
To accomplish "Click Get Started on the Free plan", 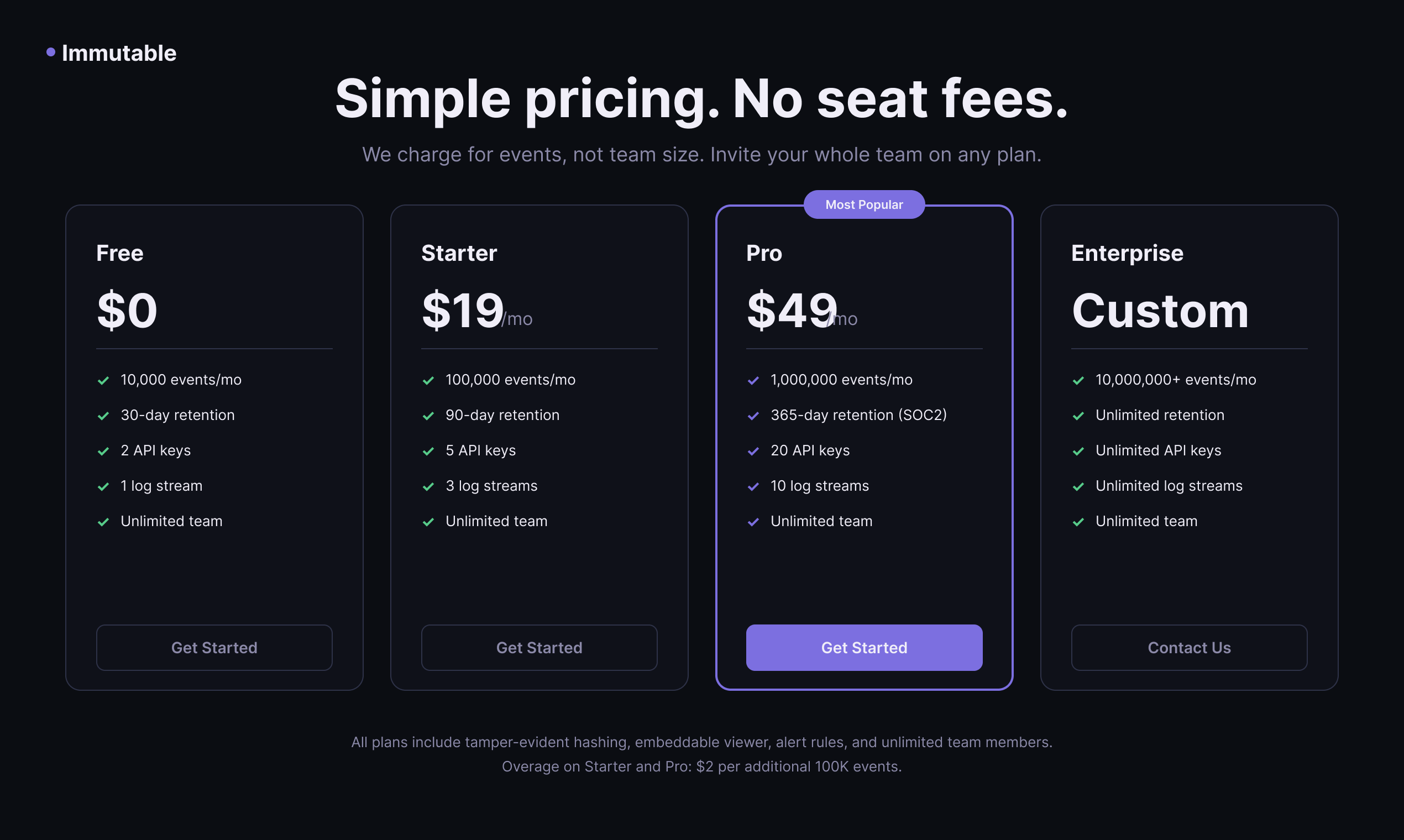I will point(214,648).
